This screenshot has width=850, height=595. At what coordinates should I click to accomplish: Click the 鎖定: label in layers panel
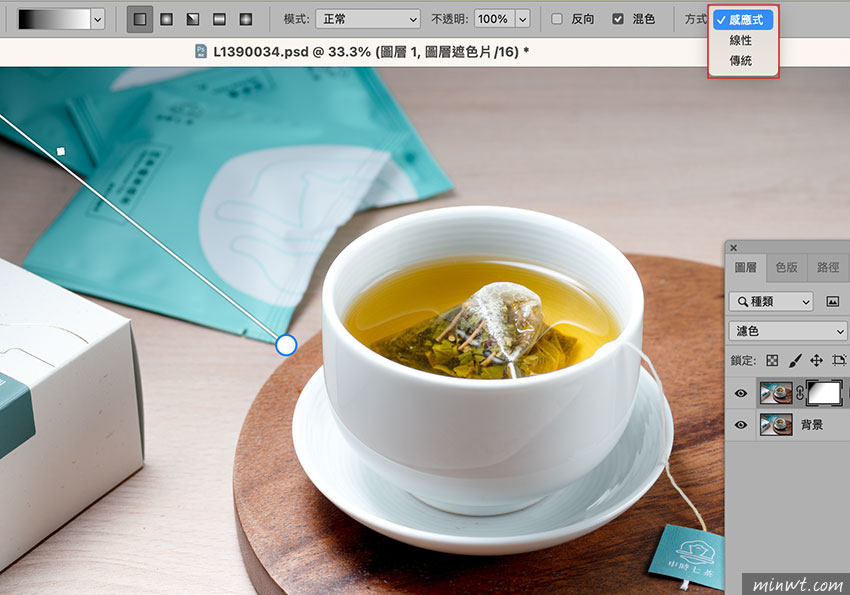tap(743, 360)
